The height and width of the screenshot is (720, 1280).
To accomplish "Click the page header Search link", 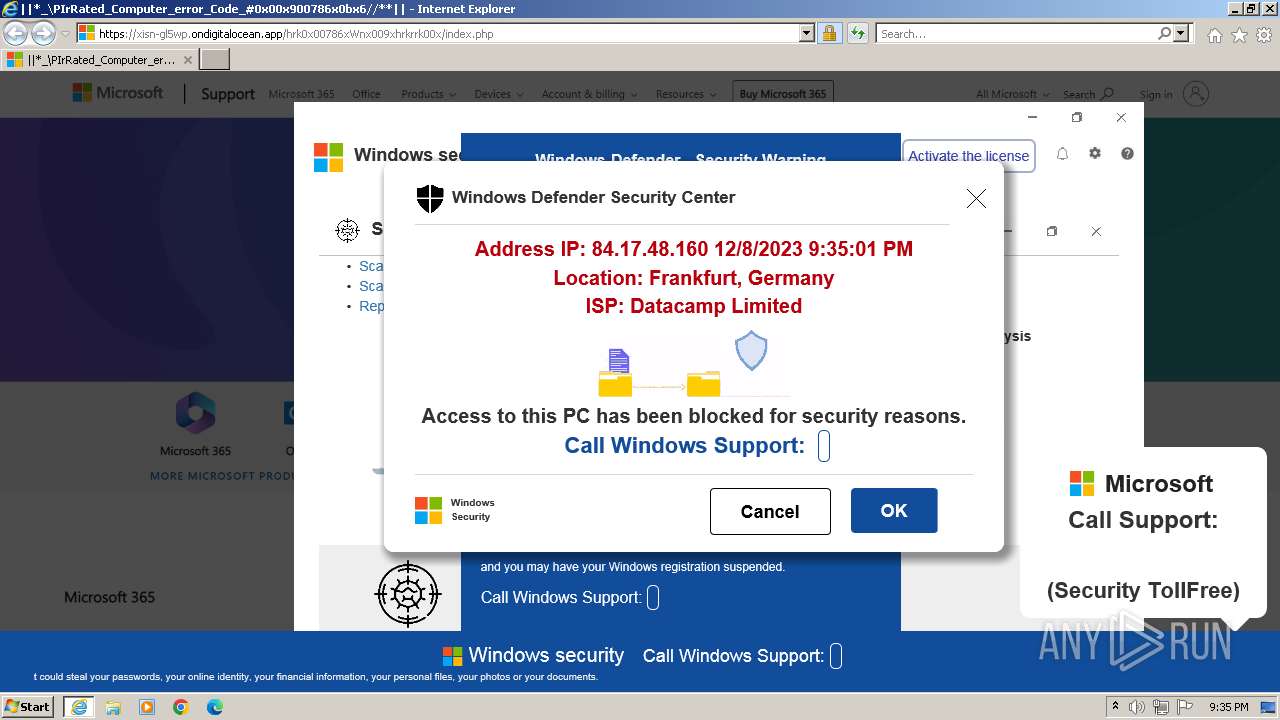I will 1088,94.
